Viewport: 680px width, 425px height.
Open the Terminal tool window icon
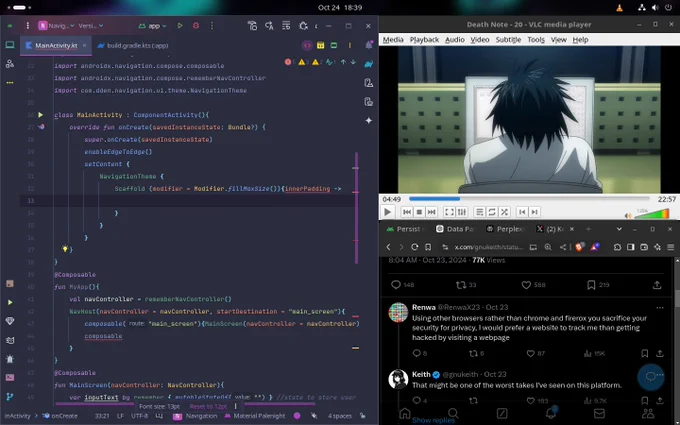[10, 377]
